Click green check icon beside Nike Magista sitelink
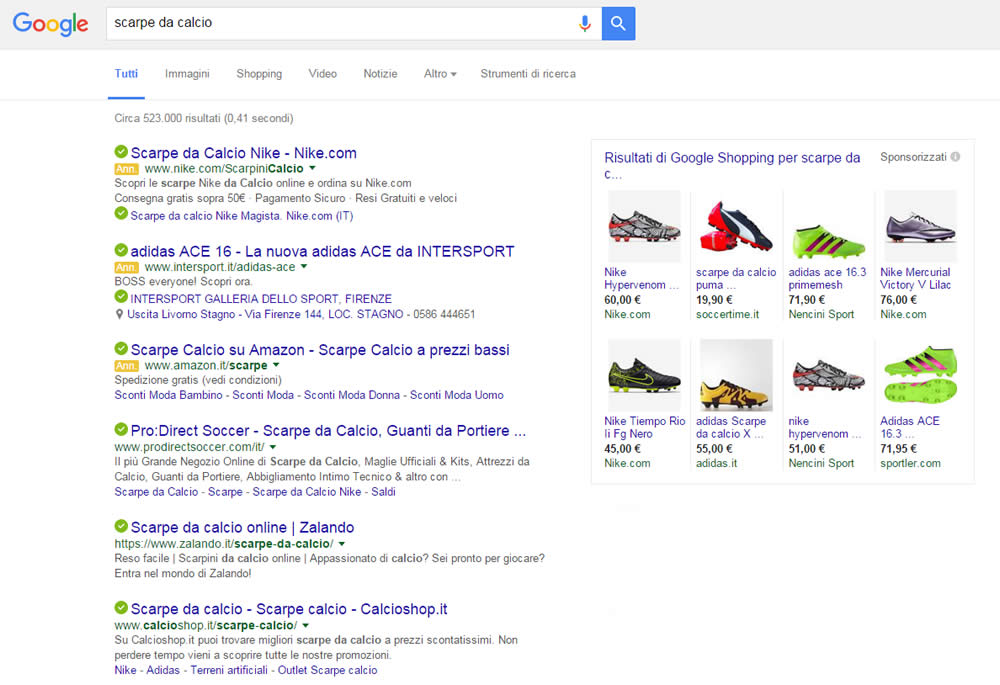The image size is (1000, 685). [x=121, y=214]
